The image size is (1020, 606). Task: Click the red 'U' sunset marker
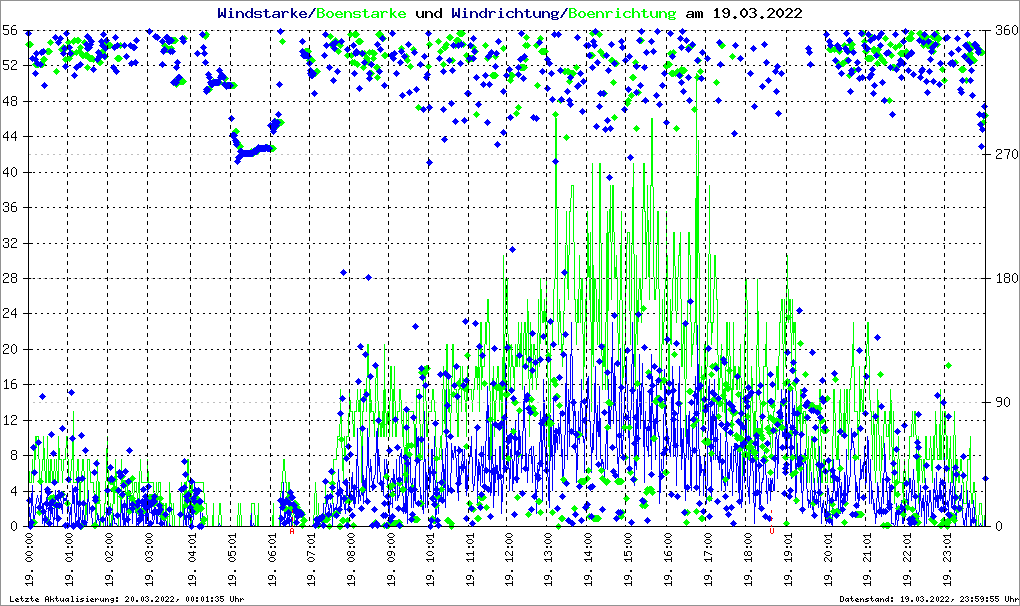point(771,532)
